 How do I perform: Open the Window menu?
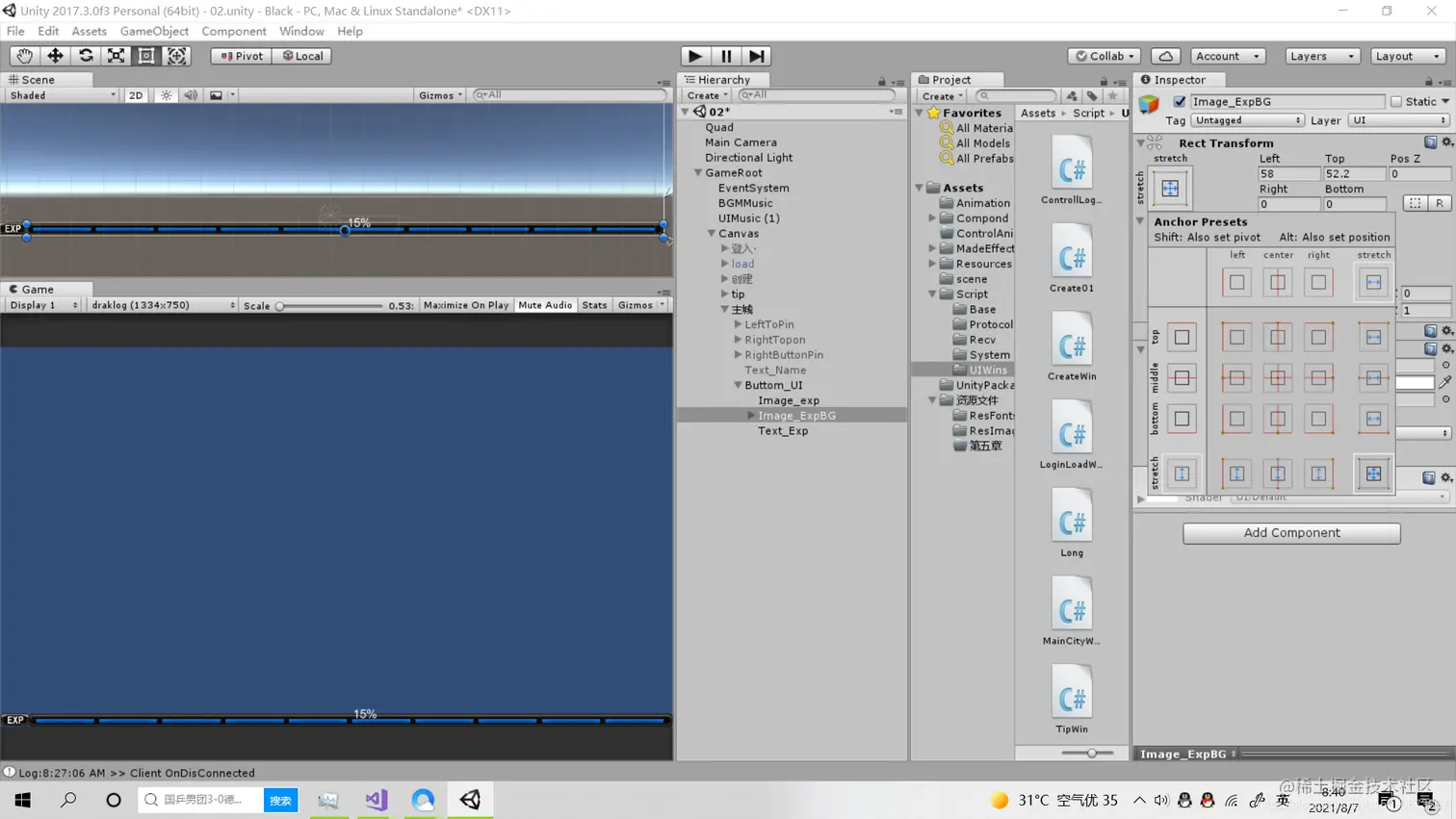tap(301, 31)
